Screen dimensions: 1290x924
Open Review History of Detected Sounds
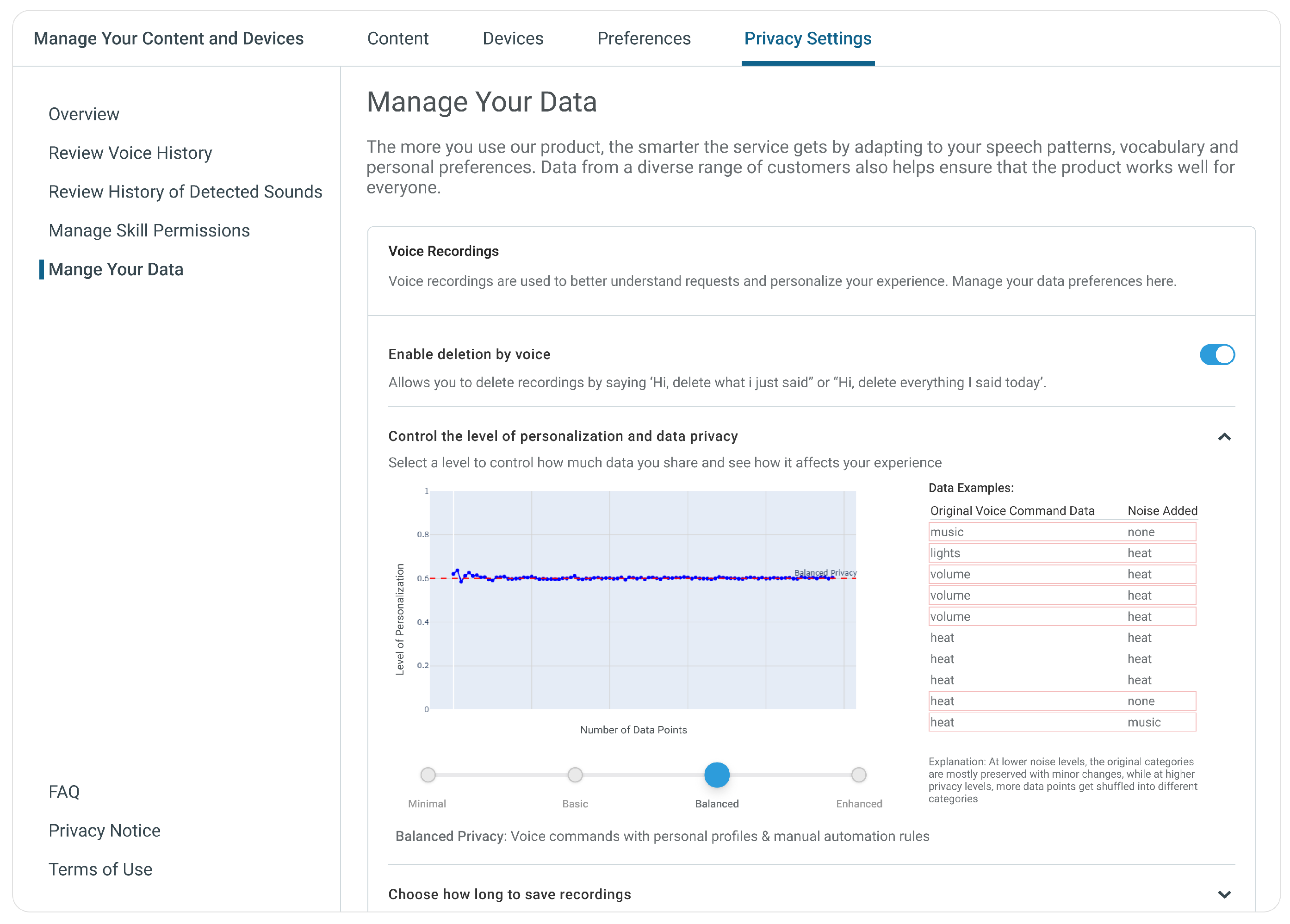click(185, 192)
